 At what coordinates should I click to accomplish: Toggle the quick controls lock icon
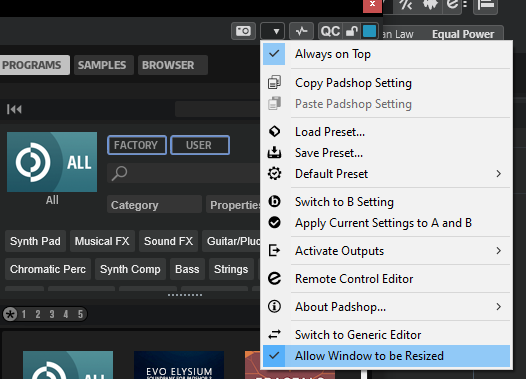coord(352,32)
